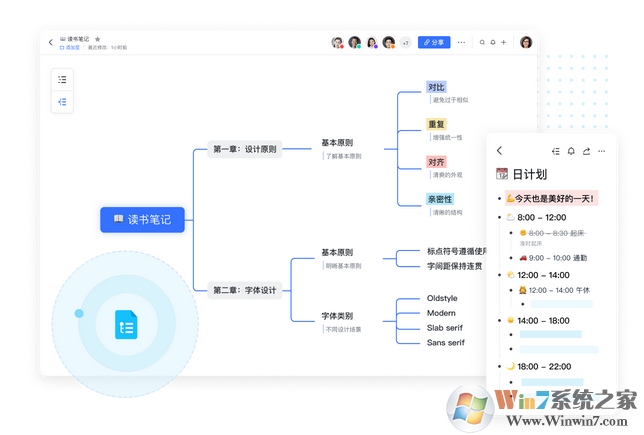
Task: Click the back arrow beside 读书笔记 title
Action: [x=51, y=42]
